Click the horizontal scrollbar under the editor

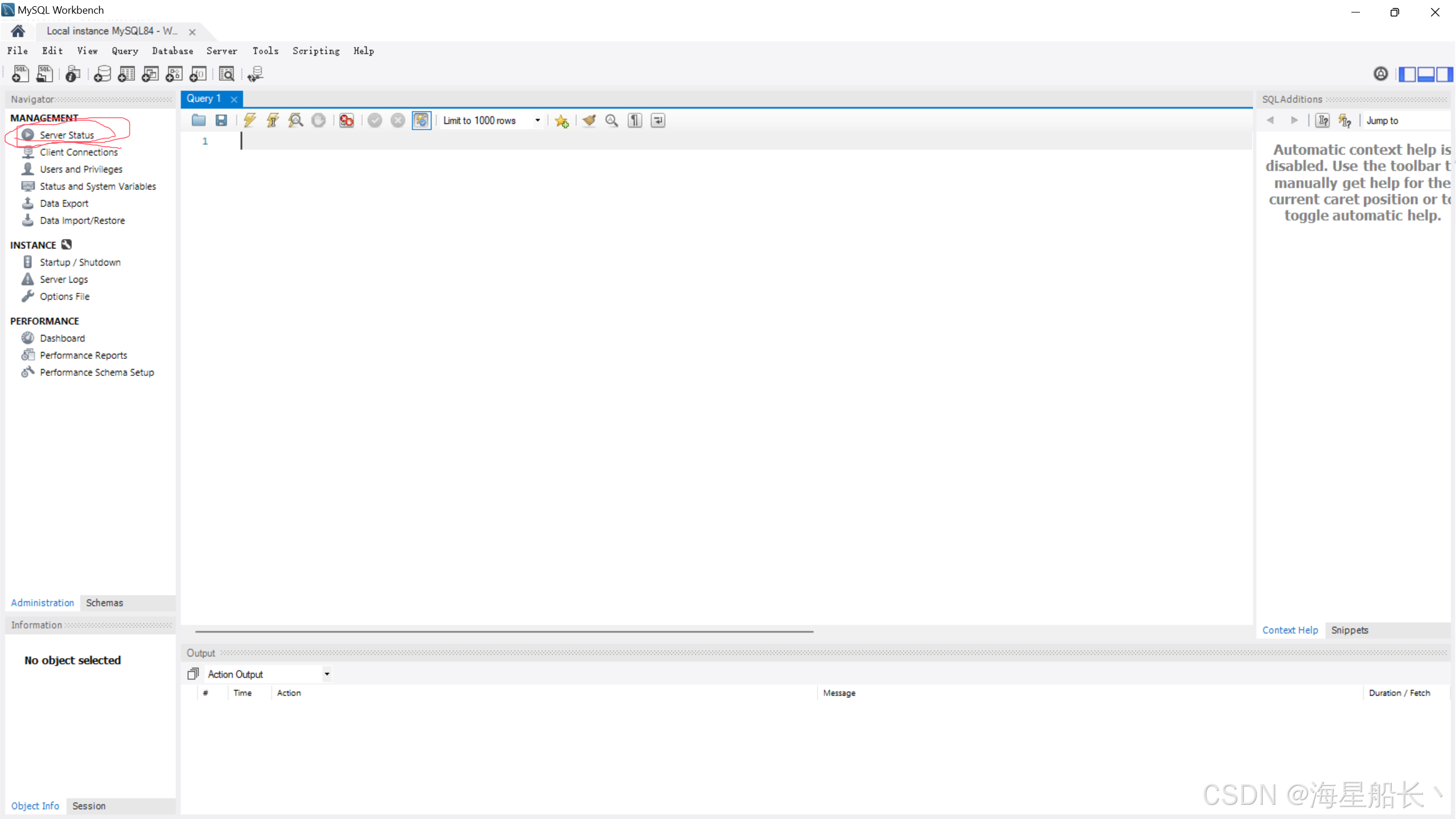504,631
